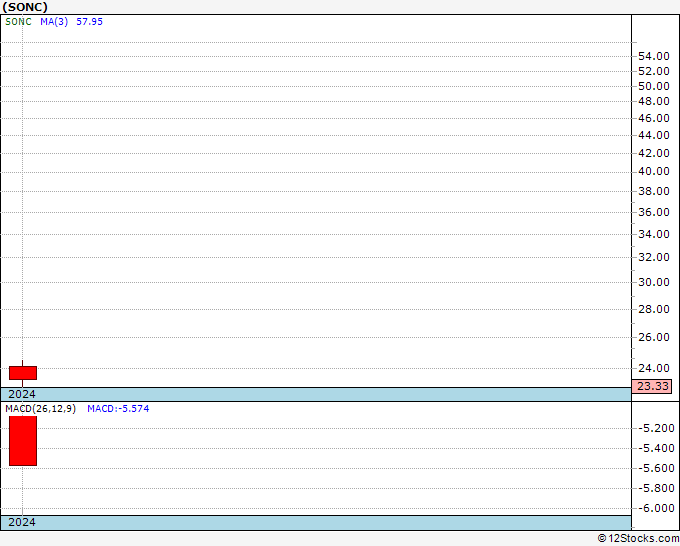Click the 42.00 price axis label
Screen dimensions: 680x546
654,153
